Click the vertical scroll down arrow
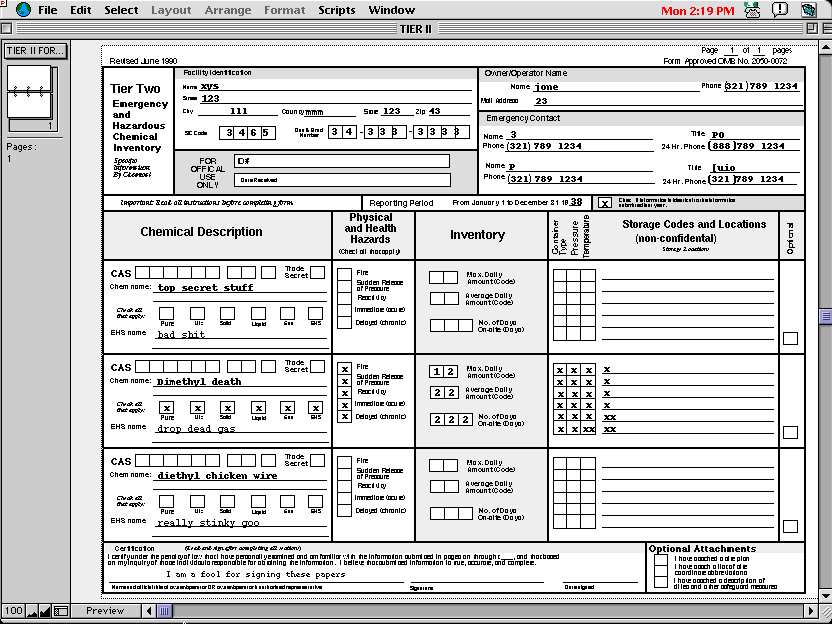This screenshot has height=624, width=832. pyautogui.click(x=826, y=597)
